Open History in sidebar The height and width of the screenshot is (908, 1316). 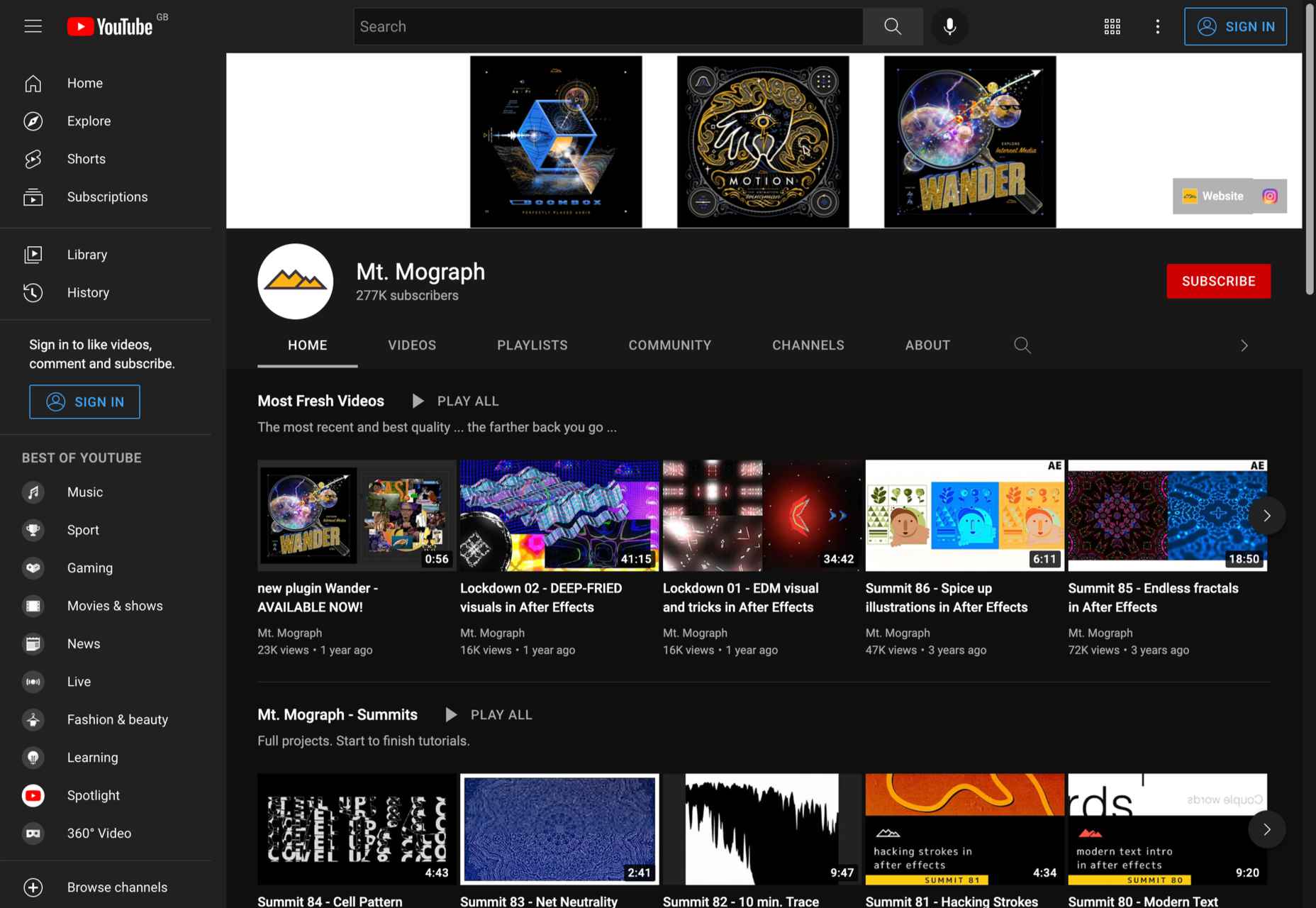[x=106, y=292]
